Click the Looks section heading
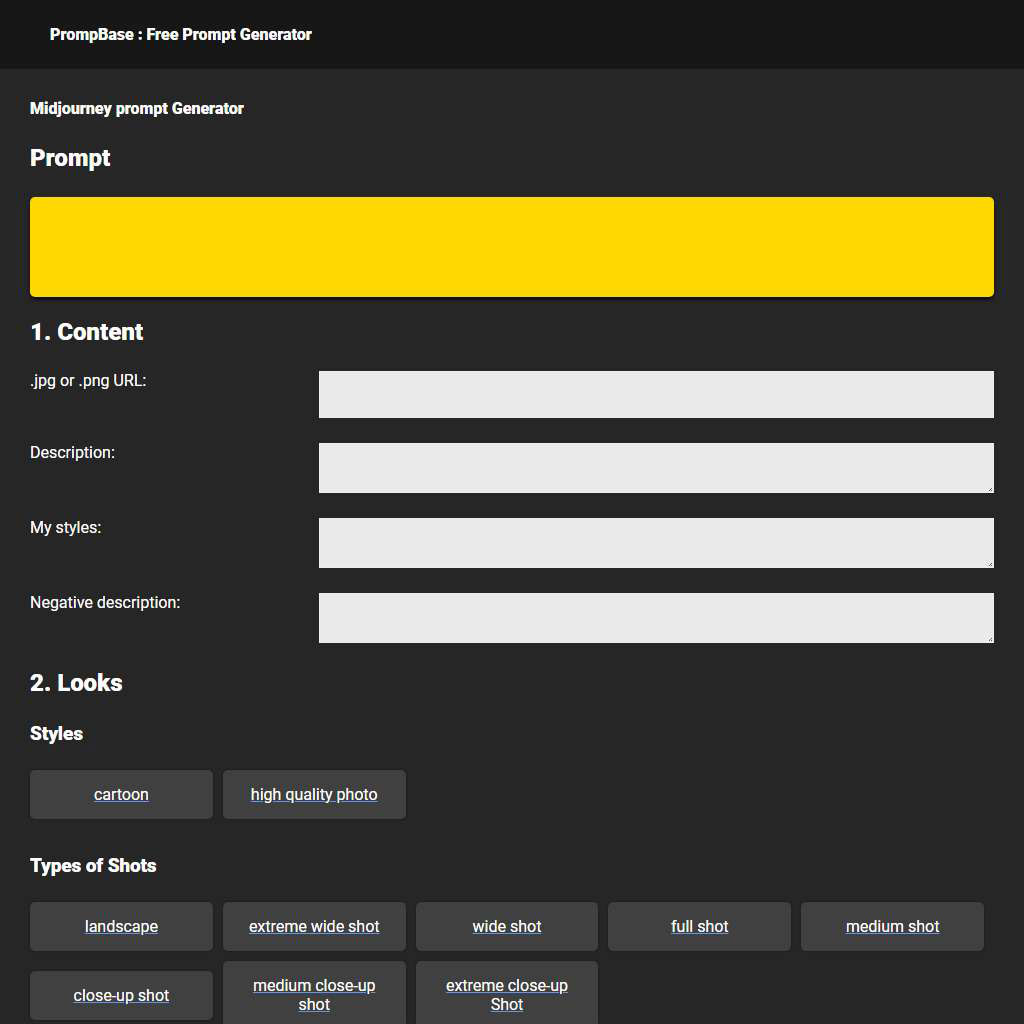This screenshot has height=1024, width=1024. point(76,682)
